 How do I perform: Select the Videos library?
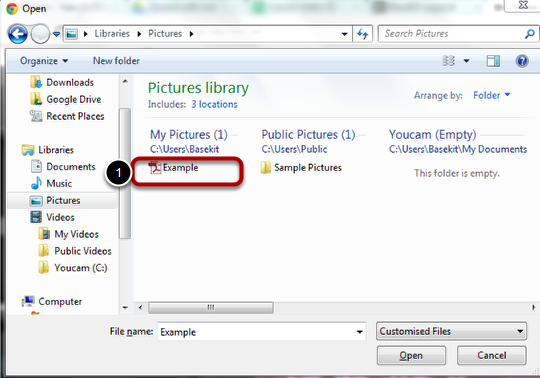pos(60,217)
